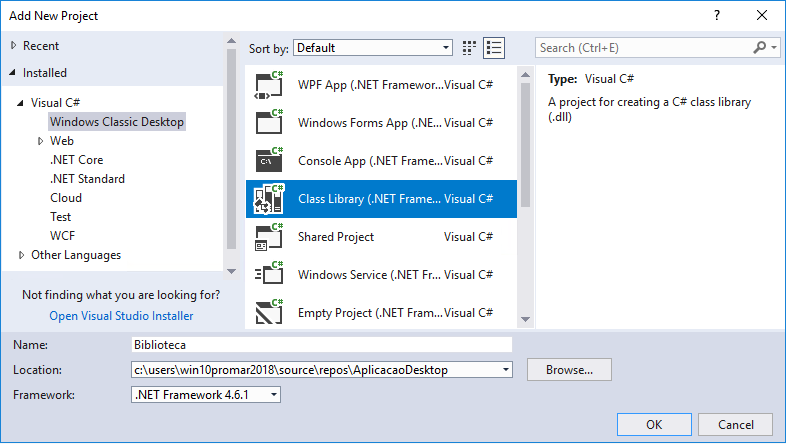
Task: Click the Class Library template icon
Action: 269,199
